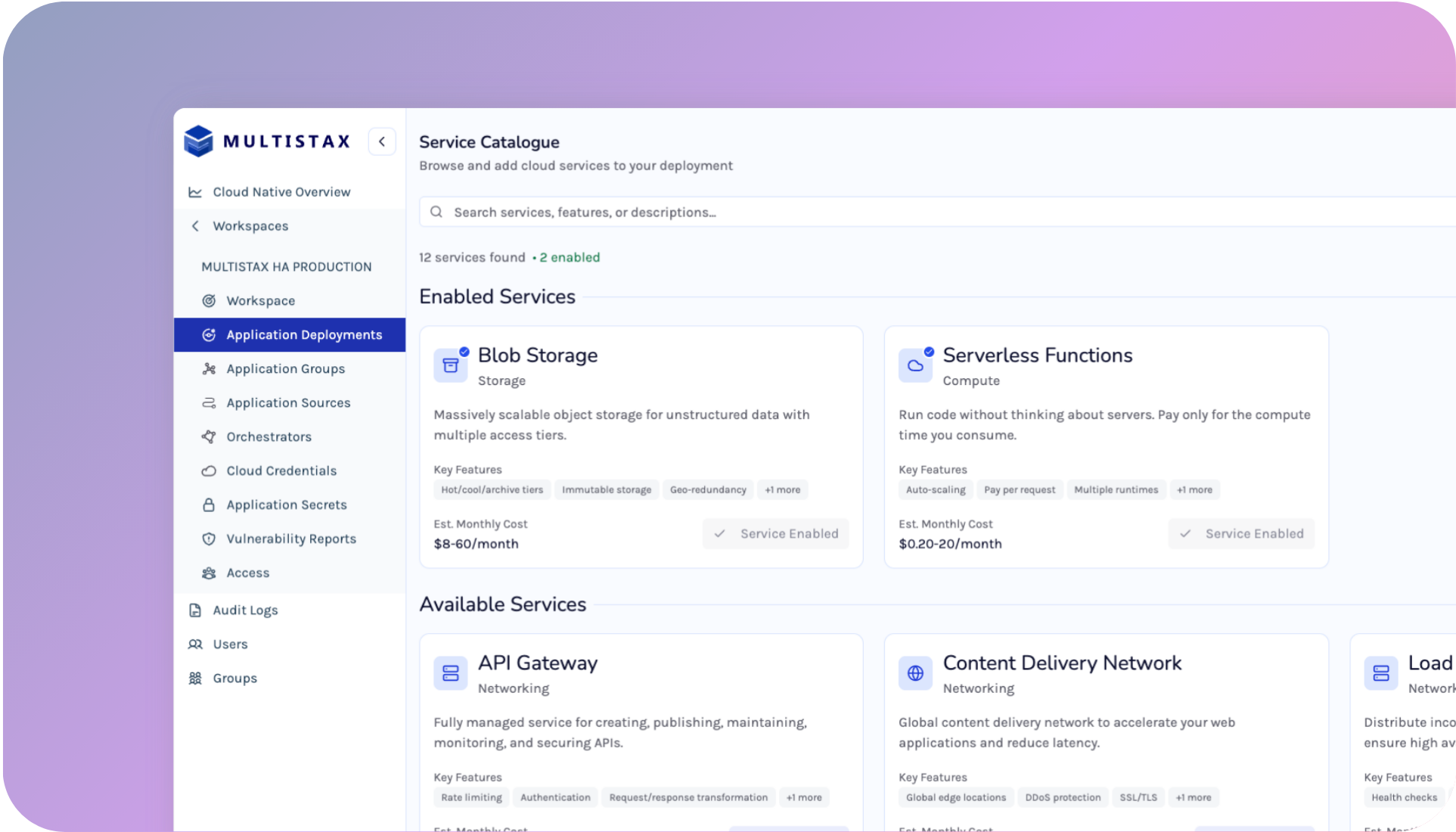Toggle Service Enabled for Blob Storage
This screenshot has height=832, width=1456.
[775, 533]
